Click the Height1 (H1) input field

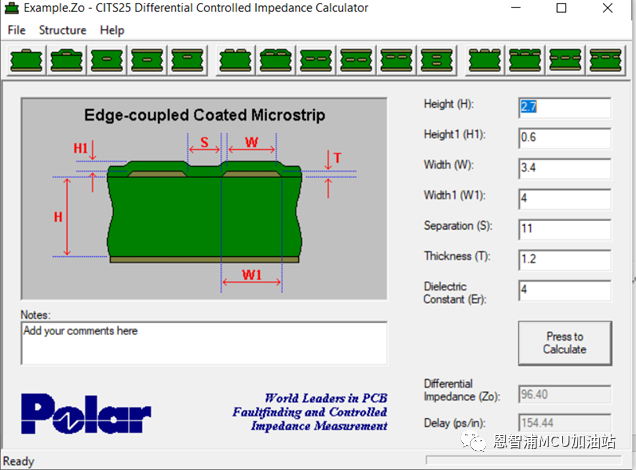(563, 137)
